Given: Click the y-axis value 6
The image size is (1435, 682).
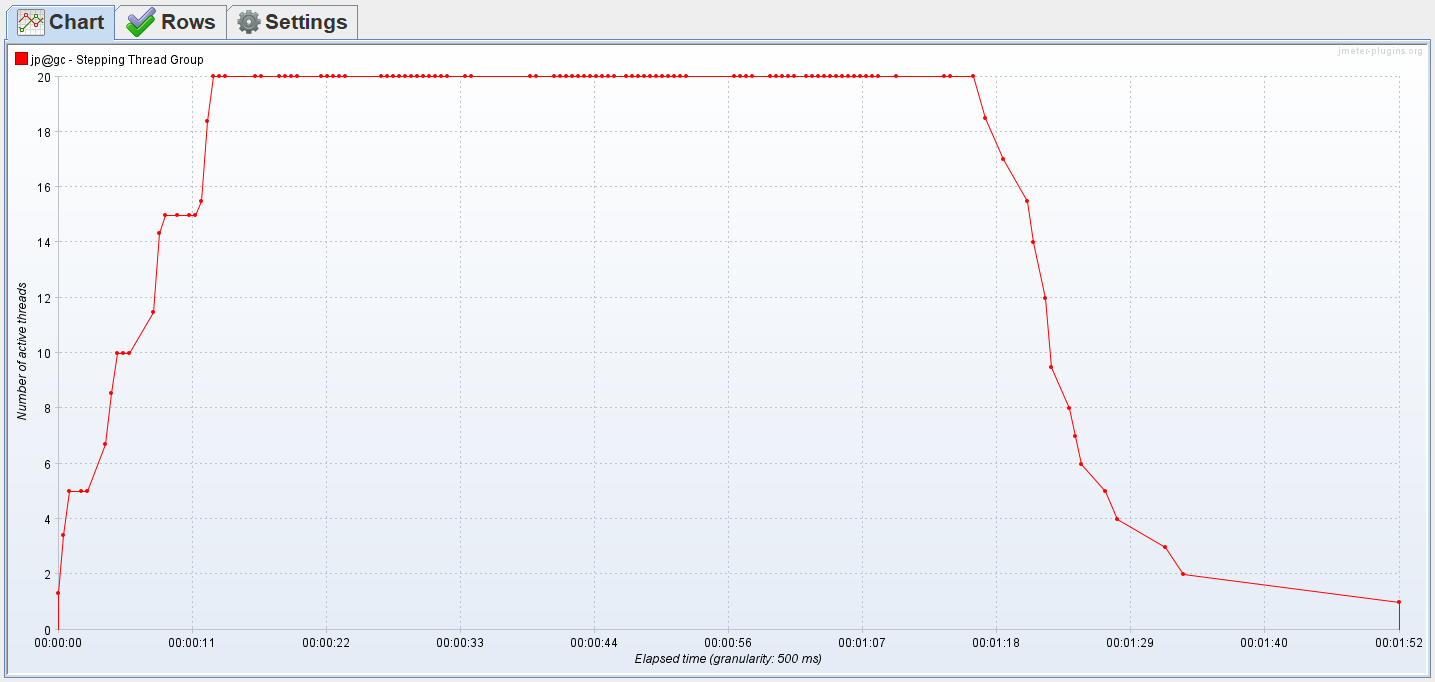Looking at the screenshot, I should 48,464.
